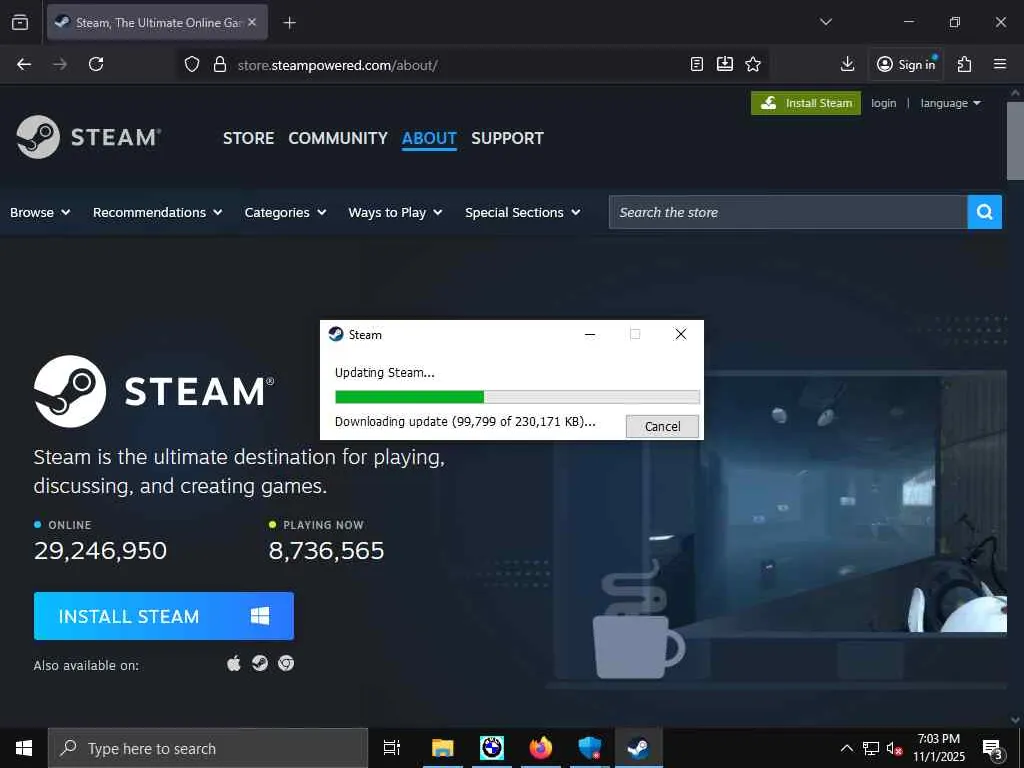Screen dimensions: 1024x768
Task: Close the Steam browser tab
Action: pos(252,22)
